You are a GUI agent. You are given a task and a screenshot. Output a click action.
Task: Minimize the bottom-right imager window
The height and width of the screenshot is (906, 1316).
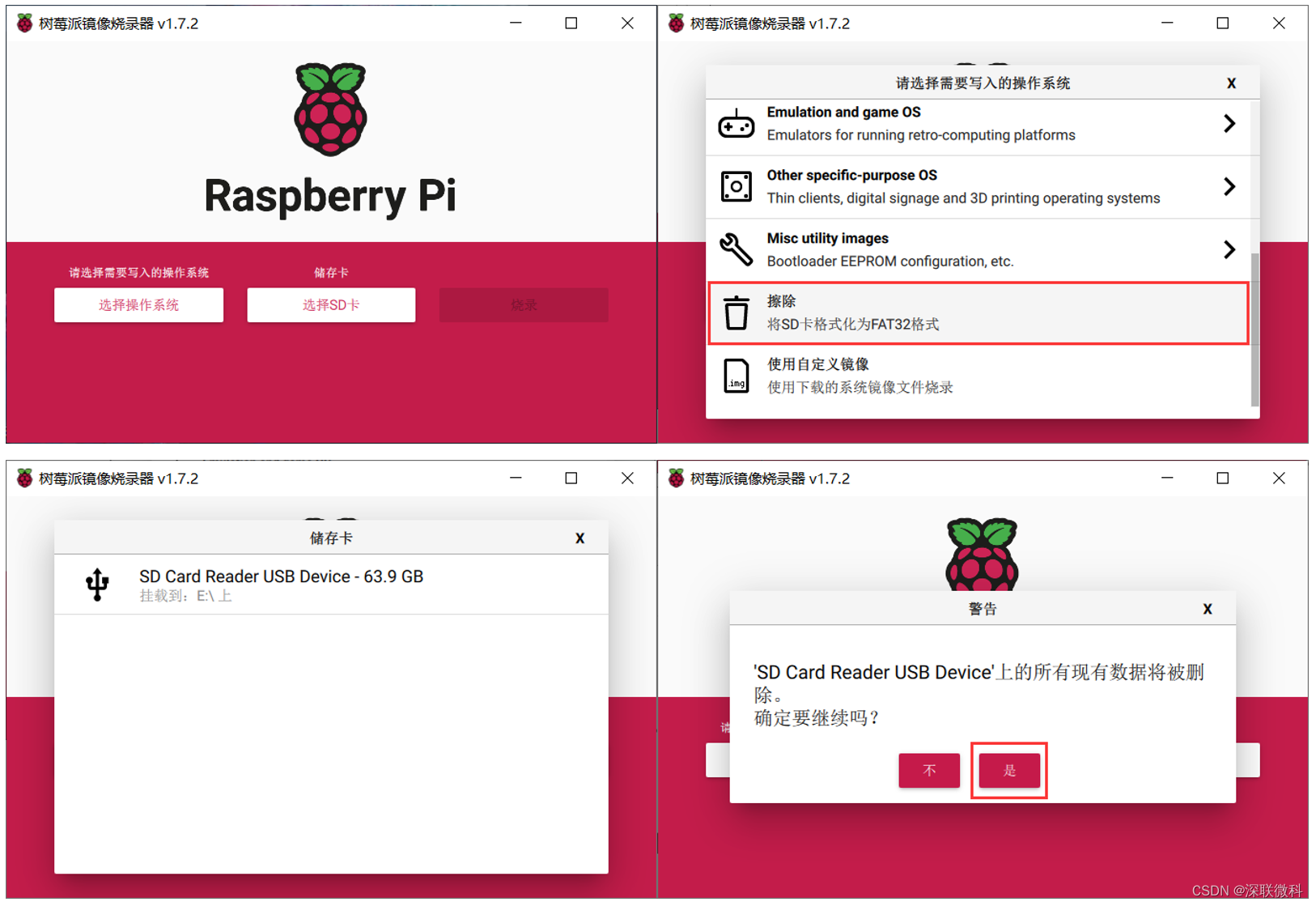[x=1167, y=479]
